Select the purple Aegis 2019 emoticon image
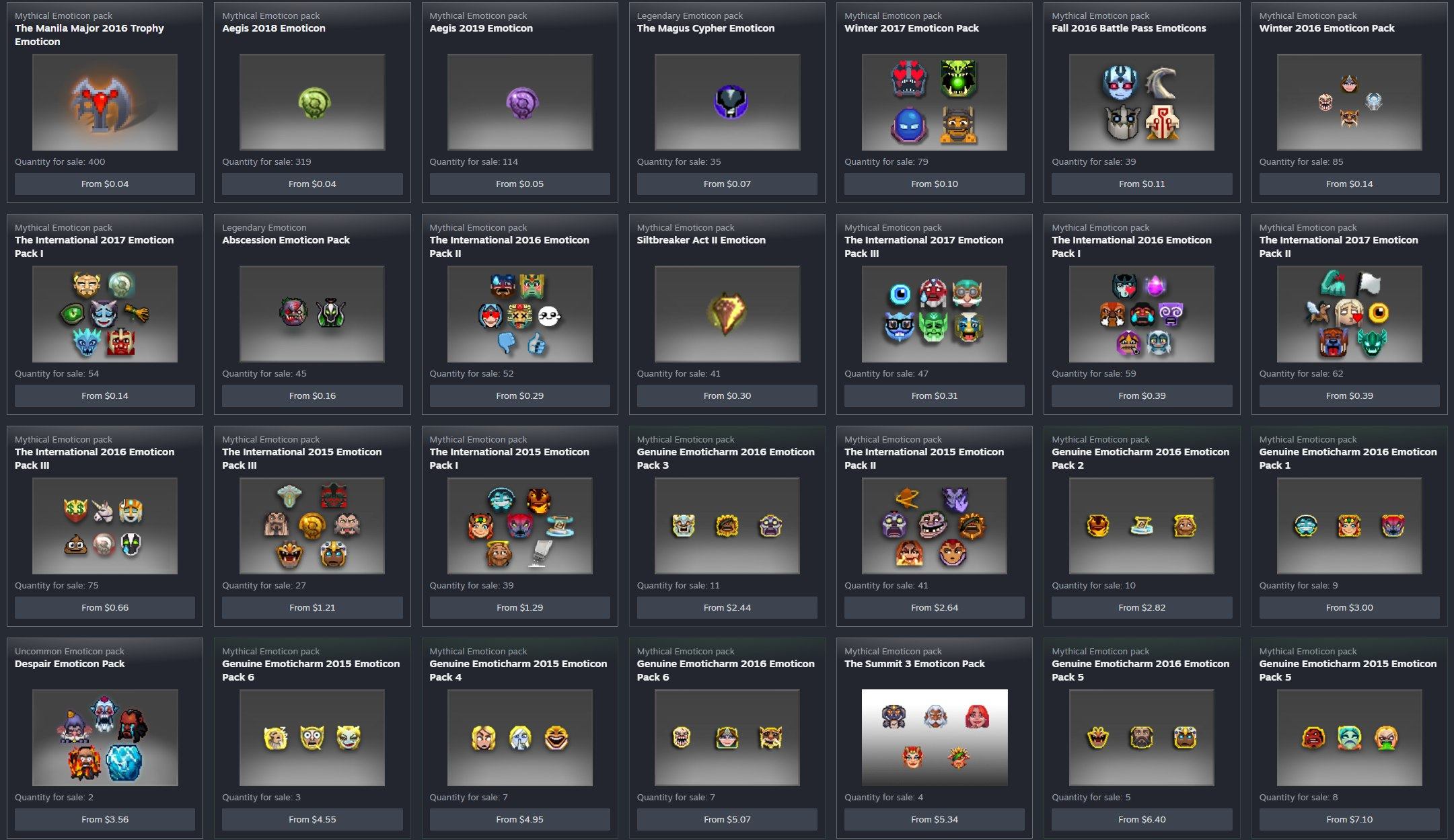 [x=520, y=102]
